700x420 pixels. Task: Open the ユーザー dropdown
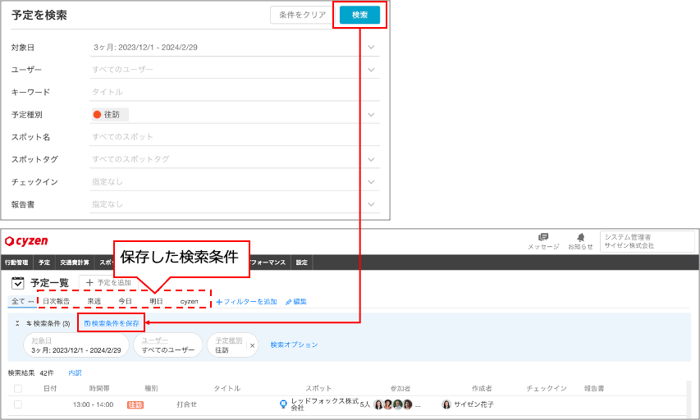[234, 70]
